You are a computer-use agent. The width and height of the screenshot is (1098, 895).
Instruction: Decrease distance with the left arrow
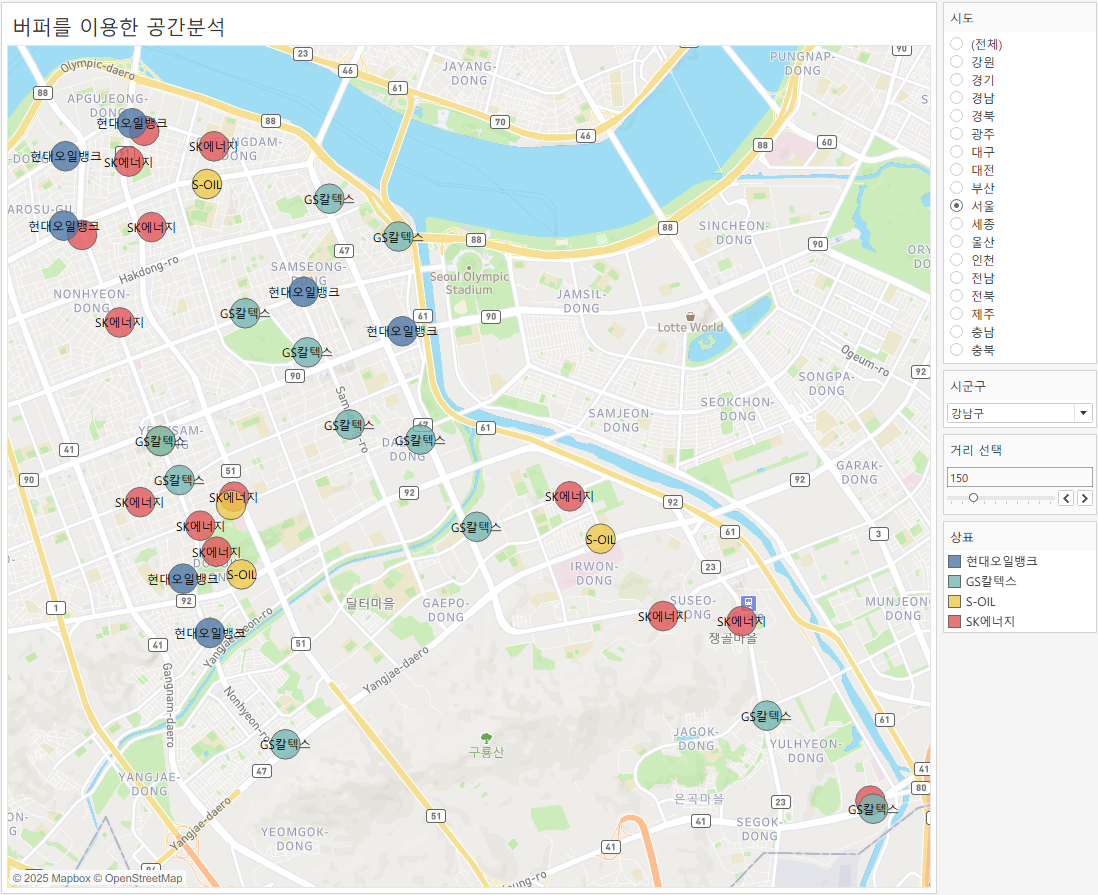tap(1066, 498)
